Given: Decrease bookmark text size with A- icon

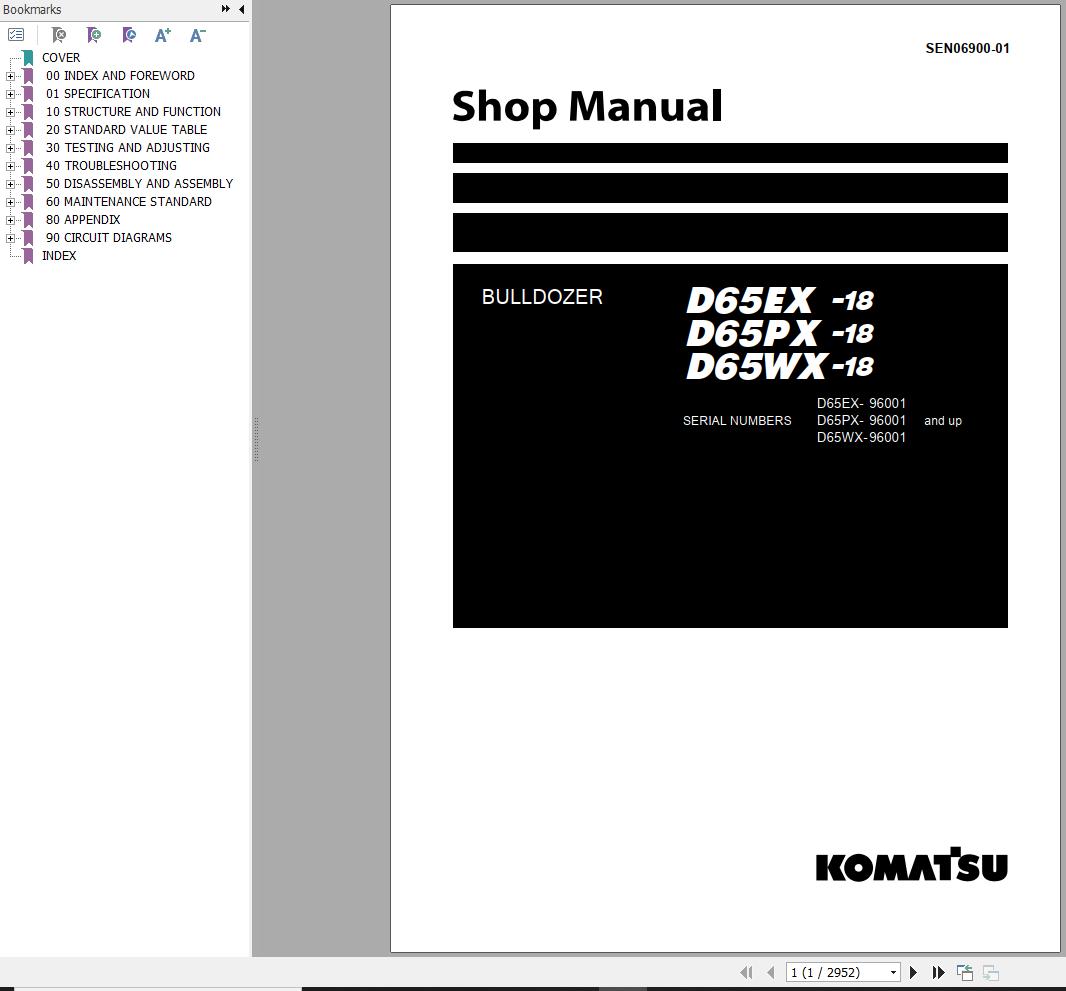Looking at the screenshot, I should point(197,35).
